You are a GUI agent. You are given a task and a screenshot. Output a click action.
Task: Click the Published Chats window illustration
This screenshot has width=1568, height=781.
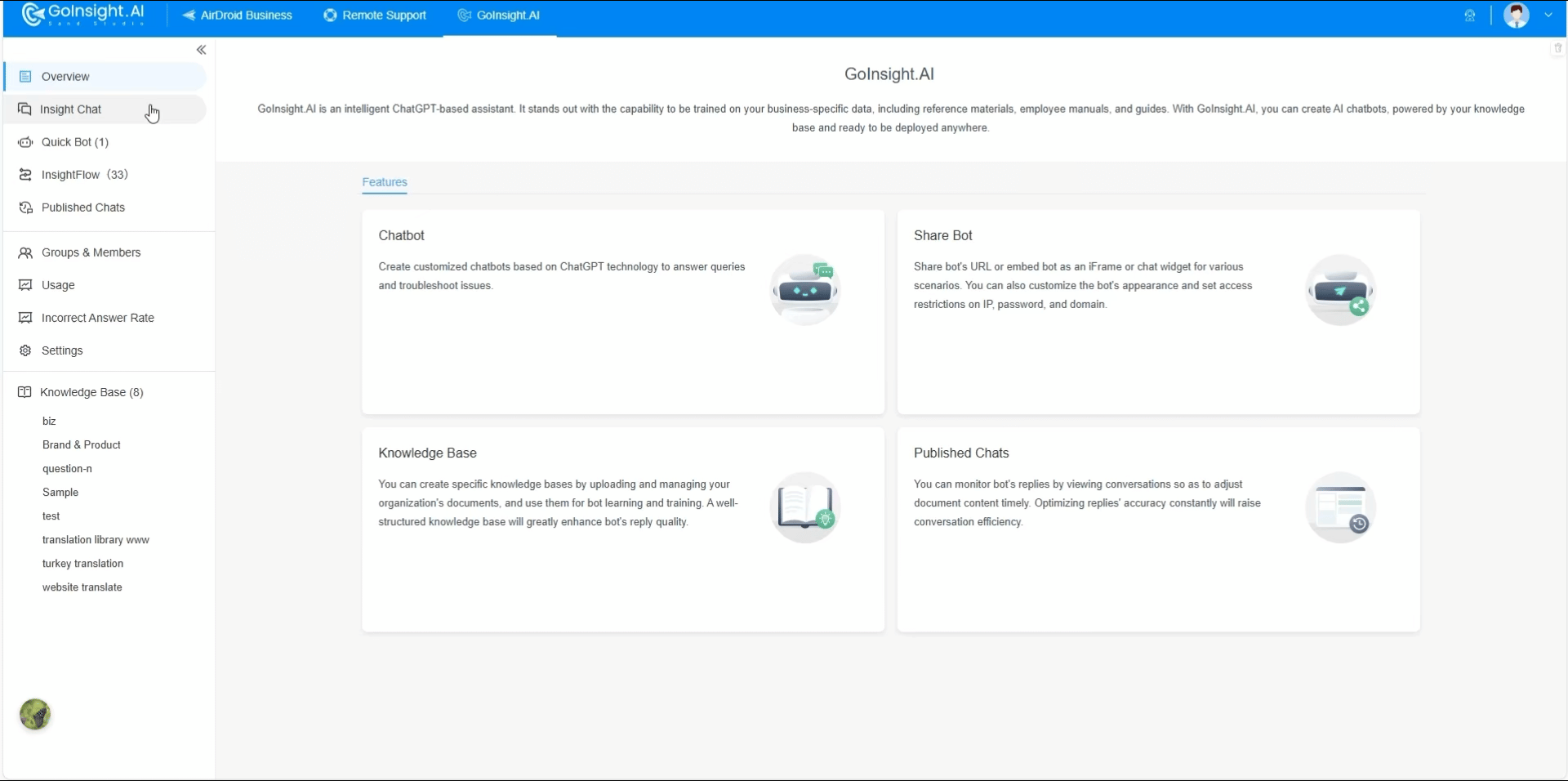1340,507
